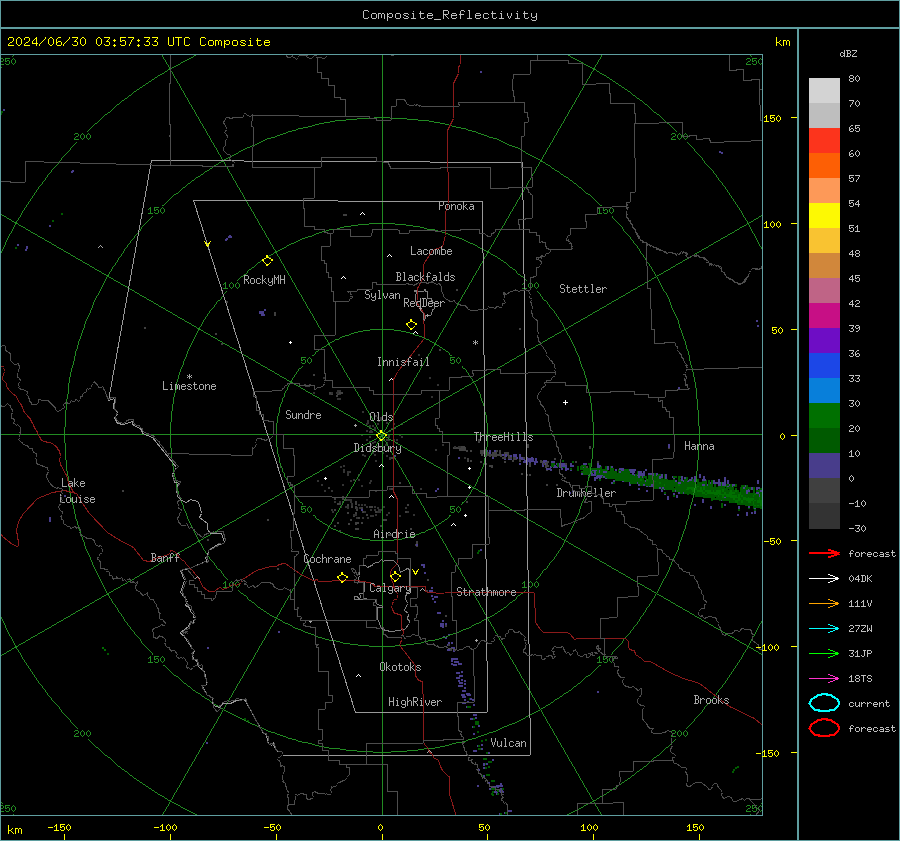The height and width of the screenshot is (841, 900).
Task: Select the magenta 39 dBZ color swatch
Action: coord(824,315)
